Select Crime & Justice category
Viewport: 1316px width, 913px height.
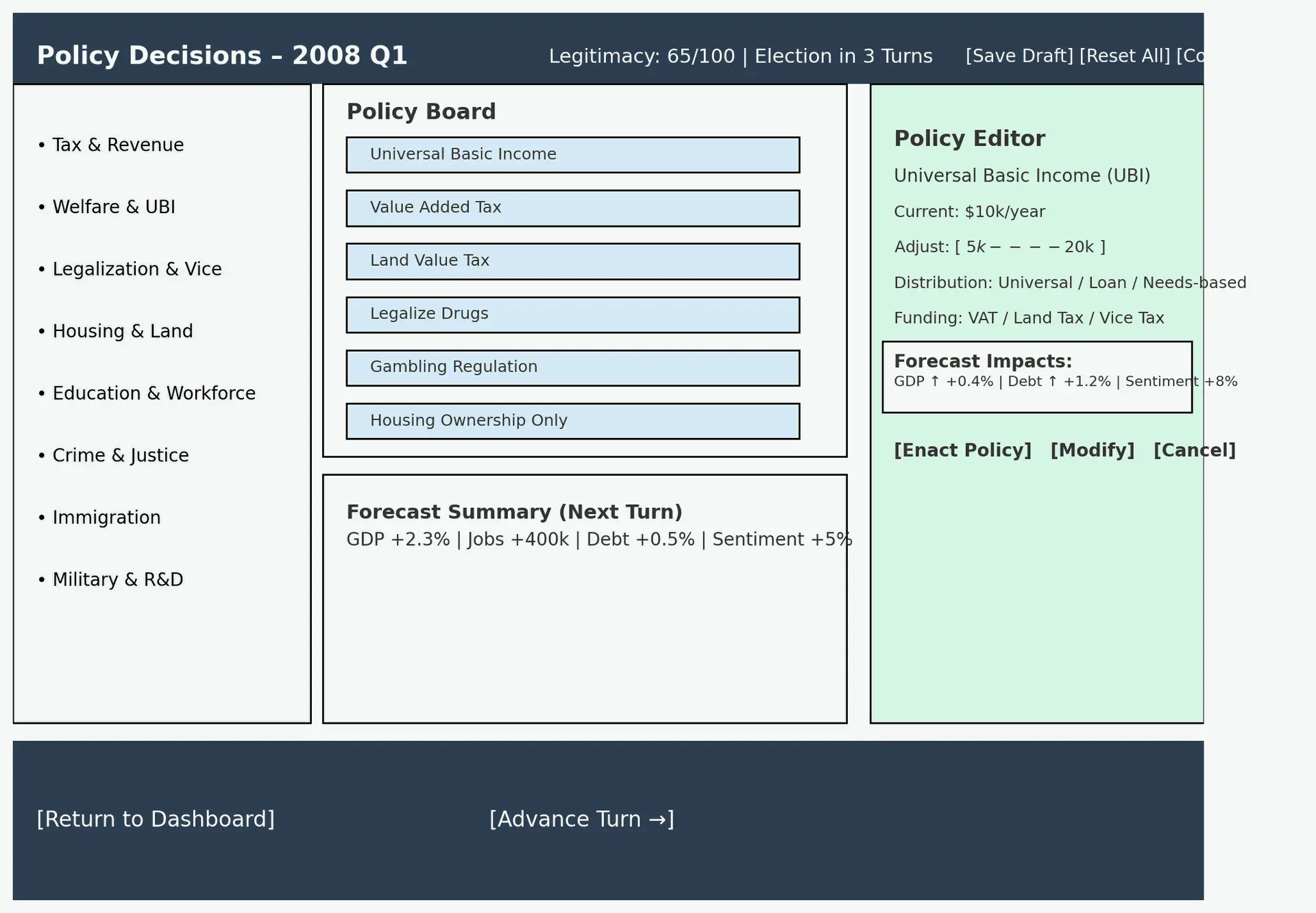tap(113, 456)
